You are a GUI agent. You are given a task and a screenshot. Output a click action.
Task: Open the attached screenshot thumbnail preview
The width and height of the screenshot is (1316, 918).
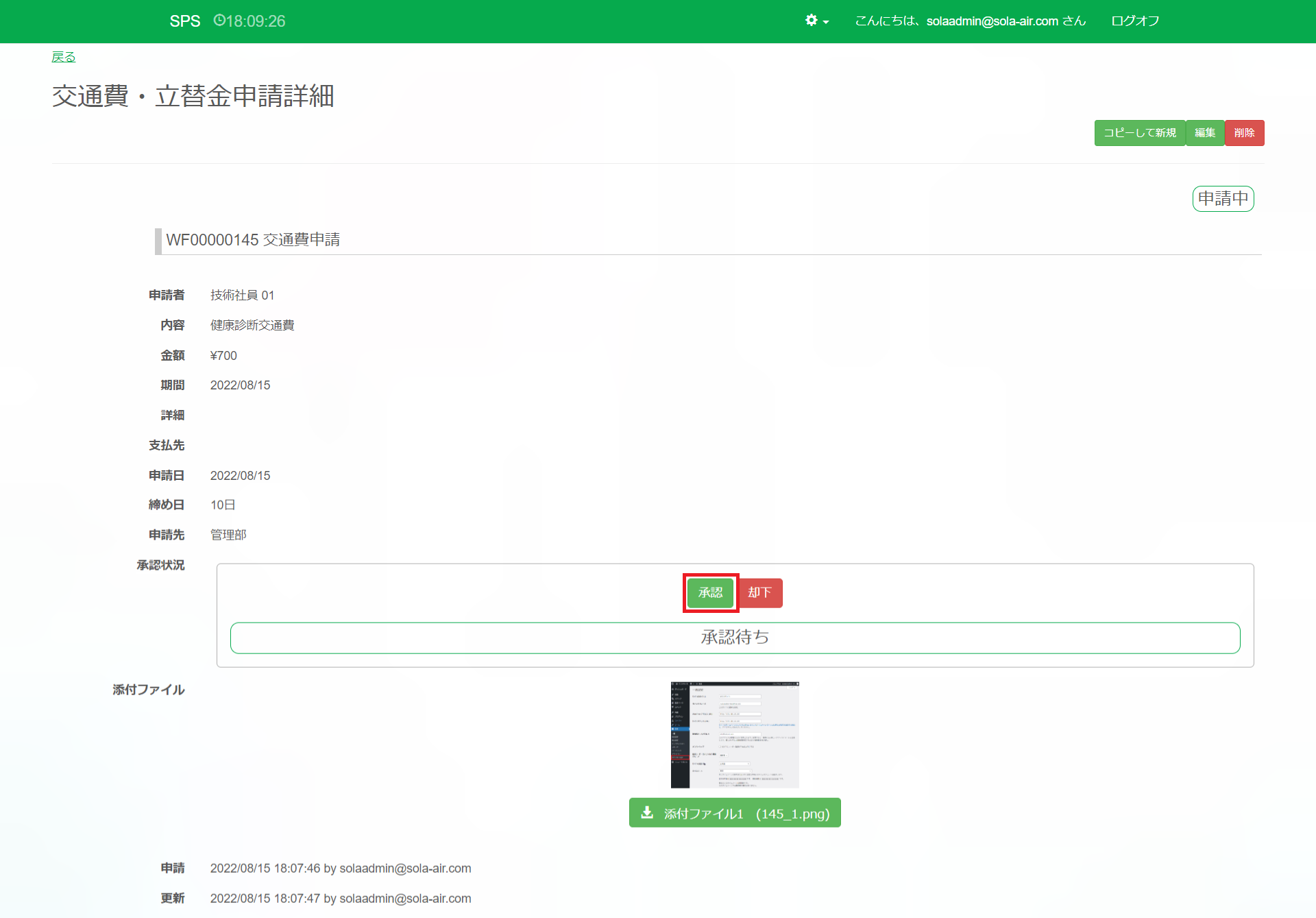coord(735,734)
